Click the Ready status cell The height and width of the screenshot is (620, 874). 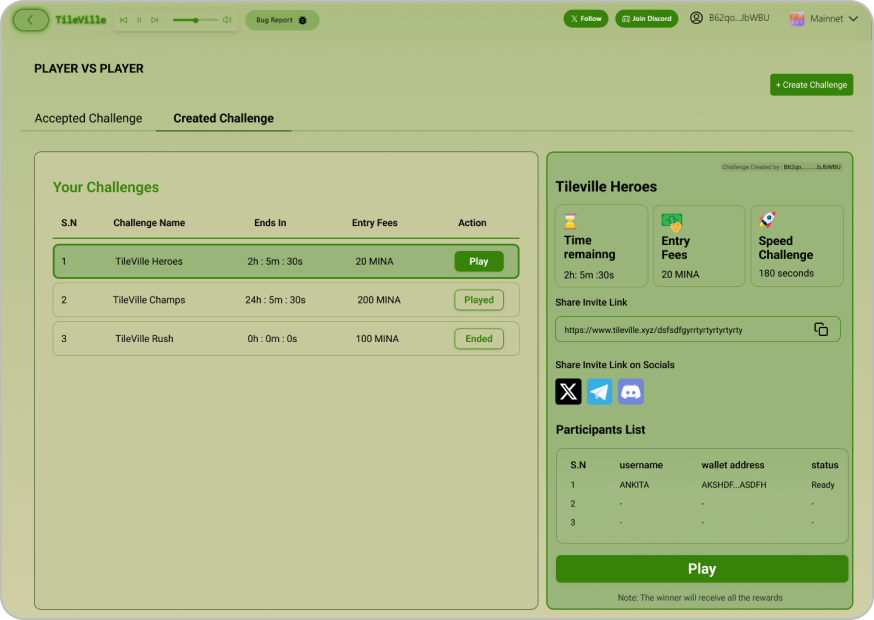[x=823, y=485]
